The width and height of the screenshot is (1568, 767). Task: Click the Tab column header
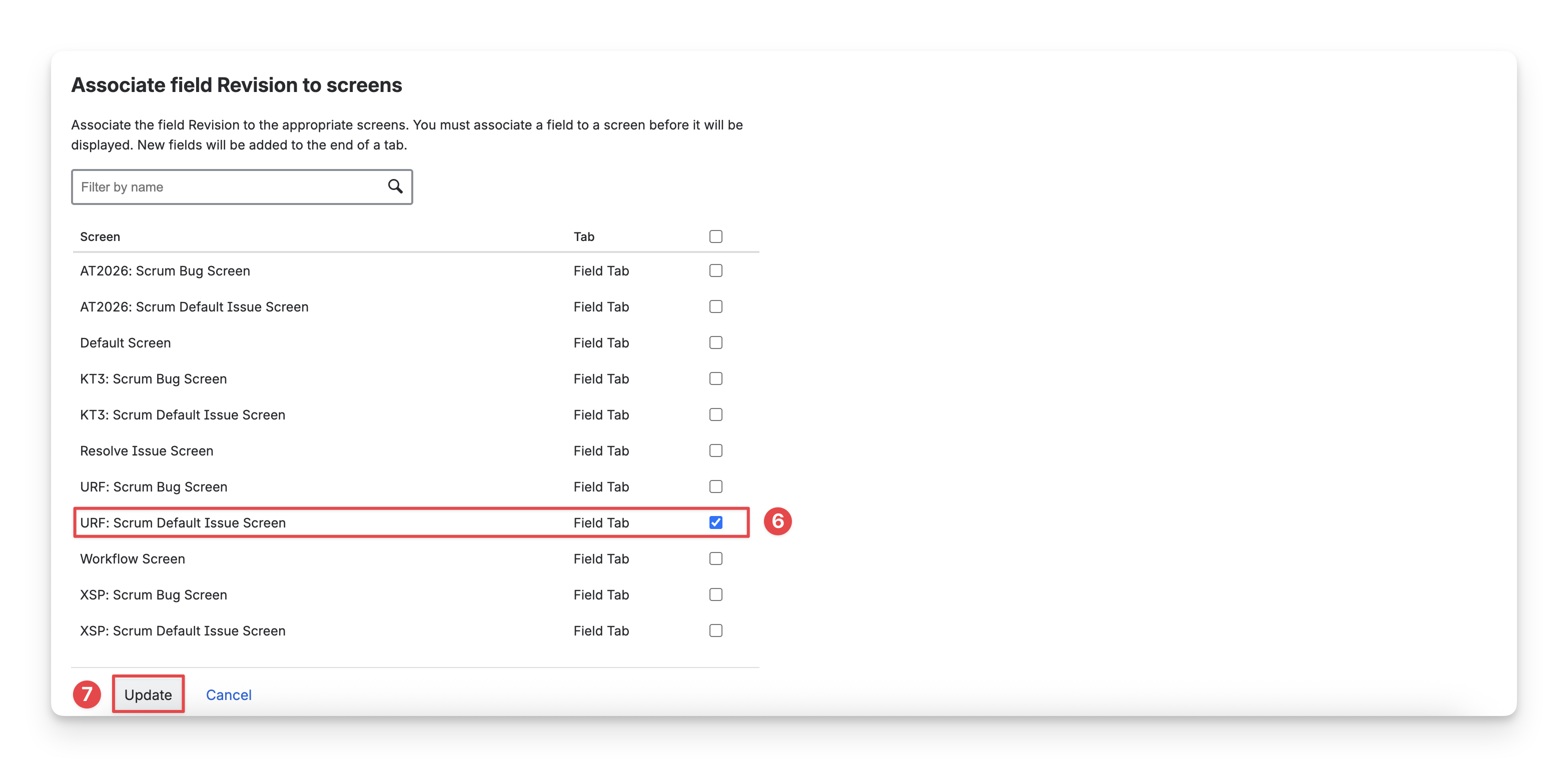[x=583, y=236]
